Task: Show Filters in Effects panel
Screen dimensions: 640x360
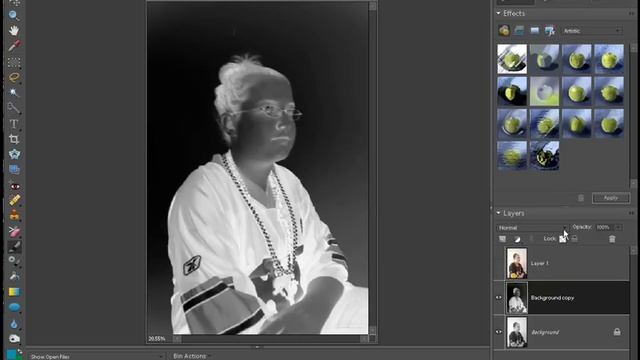Action: 504,30
